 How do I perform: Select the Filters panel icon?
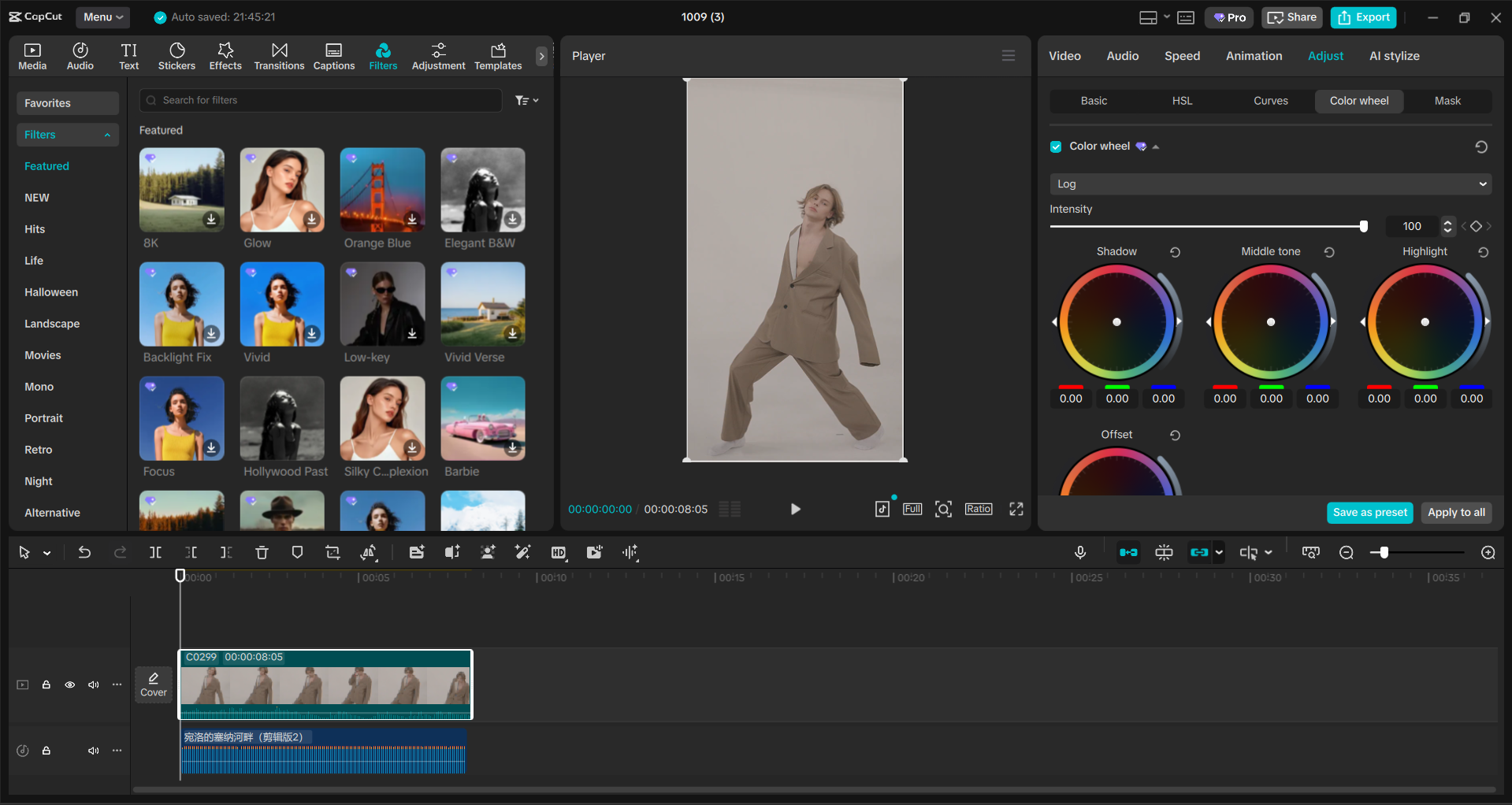[x=383, y=55]
